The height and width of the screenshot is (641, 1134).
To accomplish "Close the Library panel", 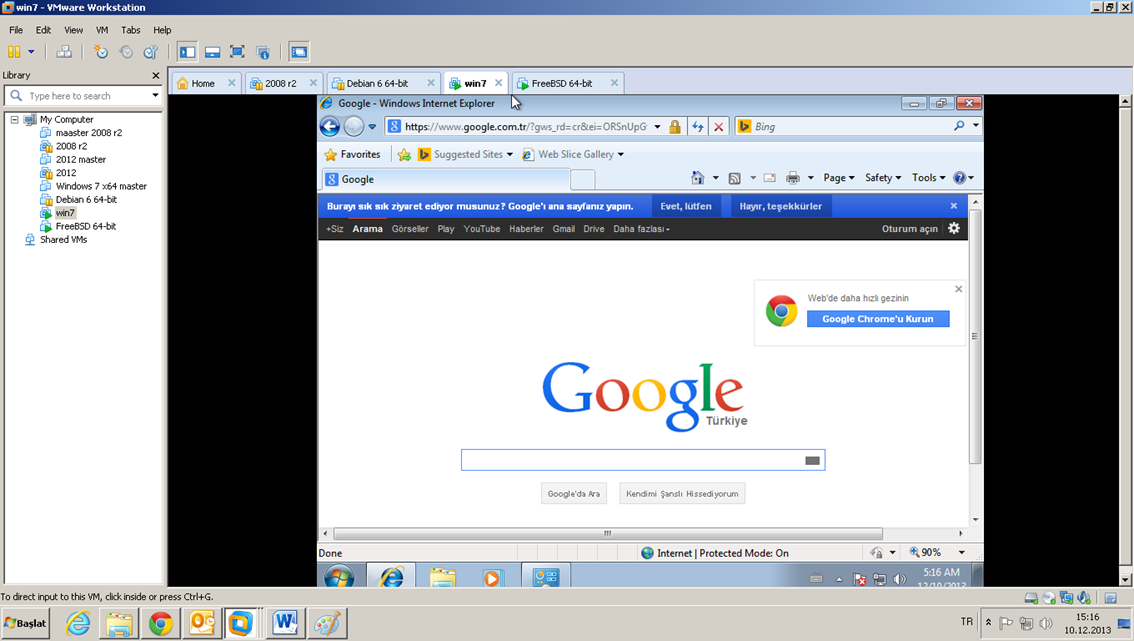I will (155, 75).
